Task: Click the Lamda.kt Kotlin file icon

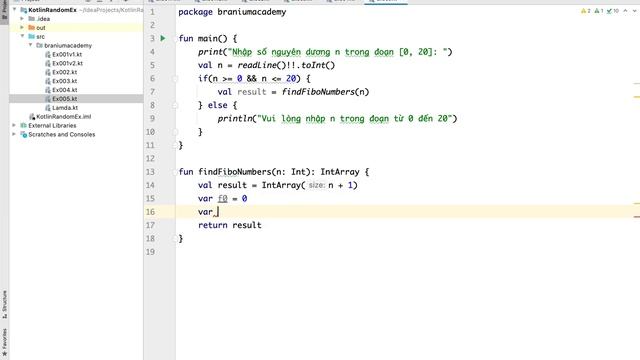Action: pyautogui.click(x=48, y=108)
